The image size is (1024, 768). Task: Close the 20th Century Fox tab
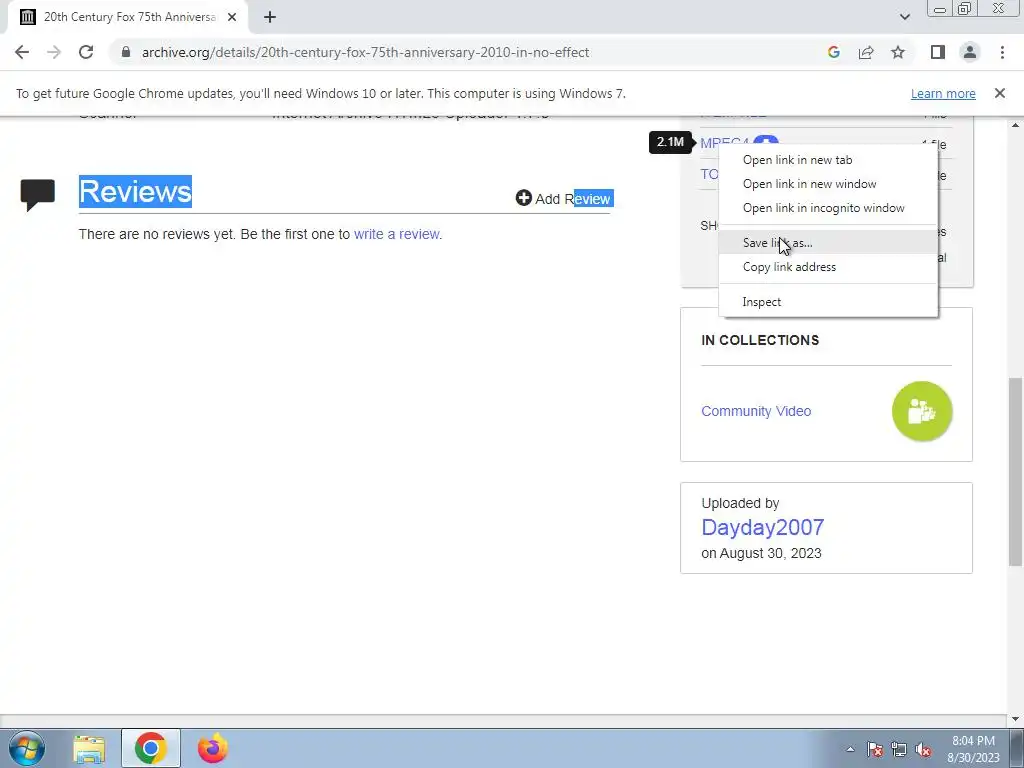click(x=232, y=17)
